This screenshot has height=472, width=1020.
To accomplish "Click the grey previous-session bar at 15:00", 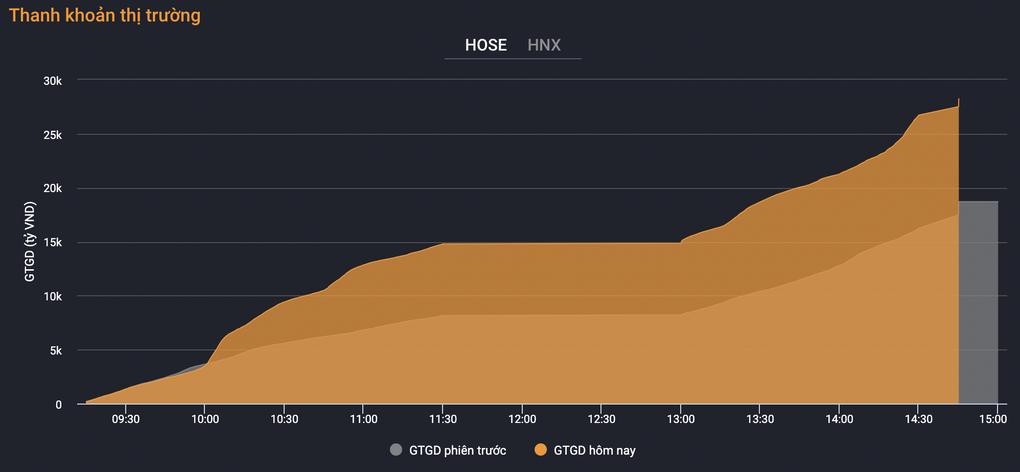I will pos(978,302).
